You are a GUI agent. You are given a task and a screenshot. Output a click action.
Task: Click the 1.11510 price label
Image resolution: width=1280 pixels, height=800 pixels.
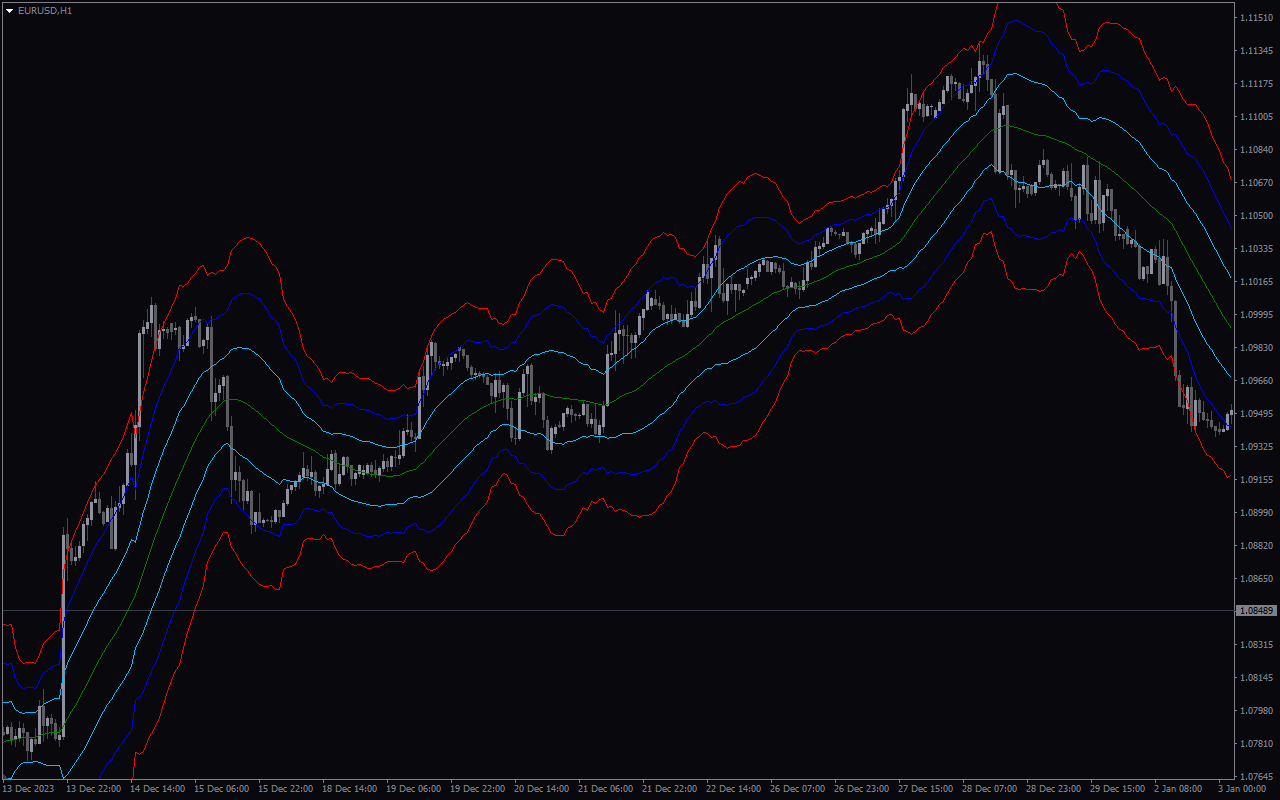coord(1256,18)
